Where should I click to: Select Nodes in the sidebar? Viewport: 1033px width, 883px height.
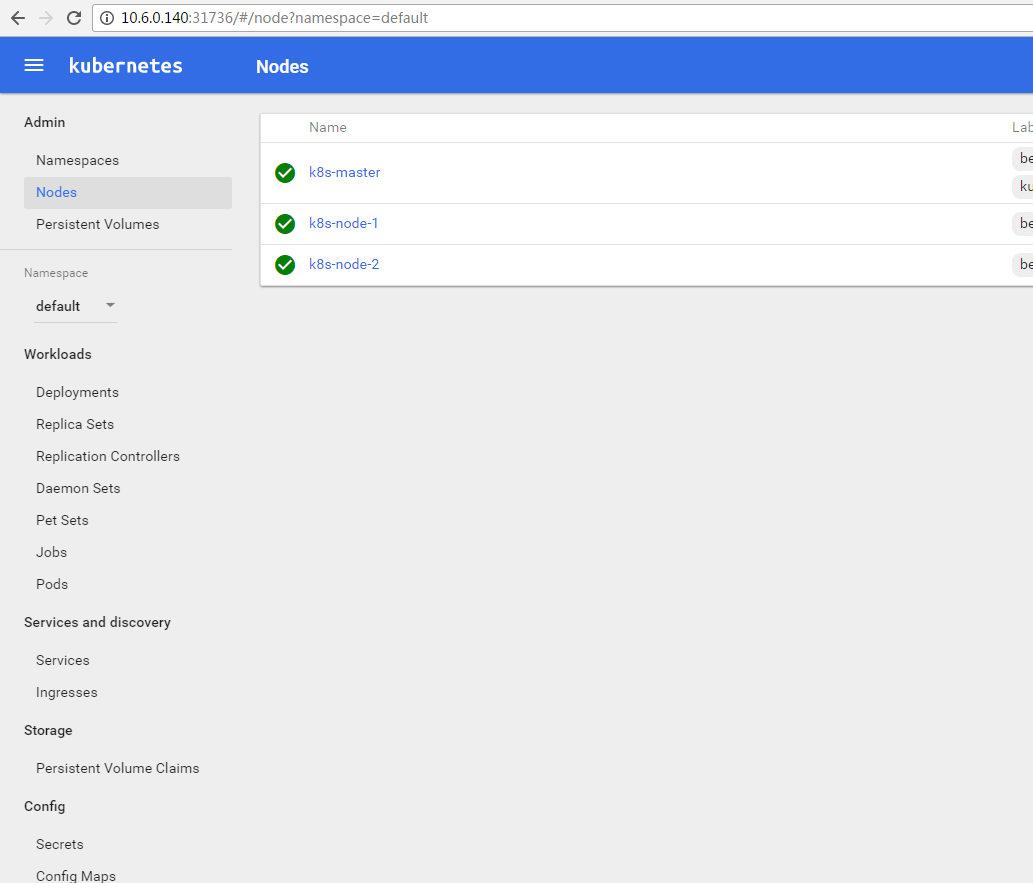click(x=128, y=192)
